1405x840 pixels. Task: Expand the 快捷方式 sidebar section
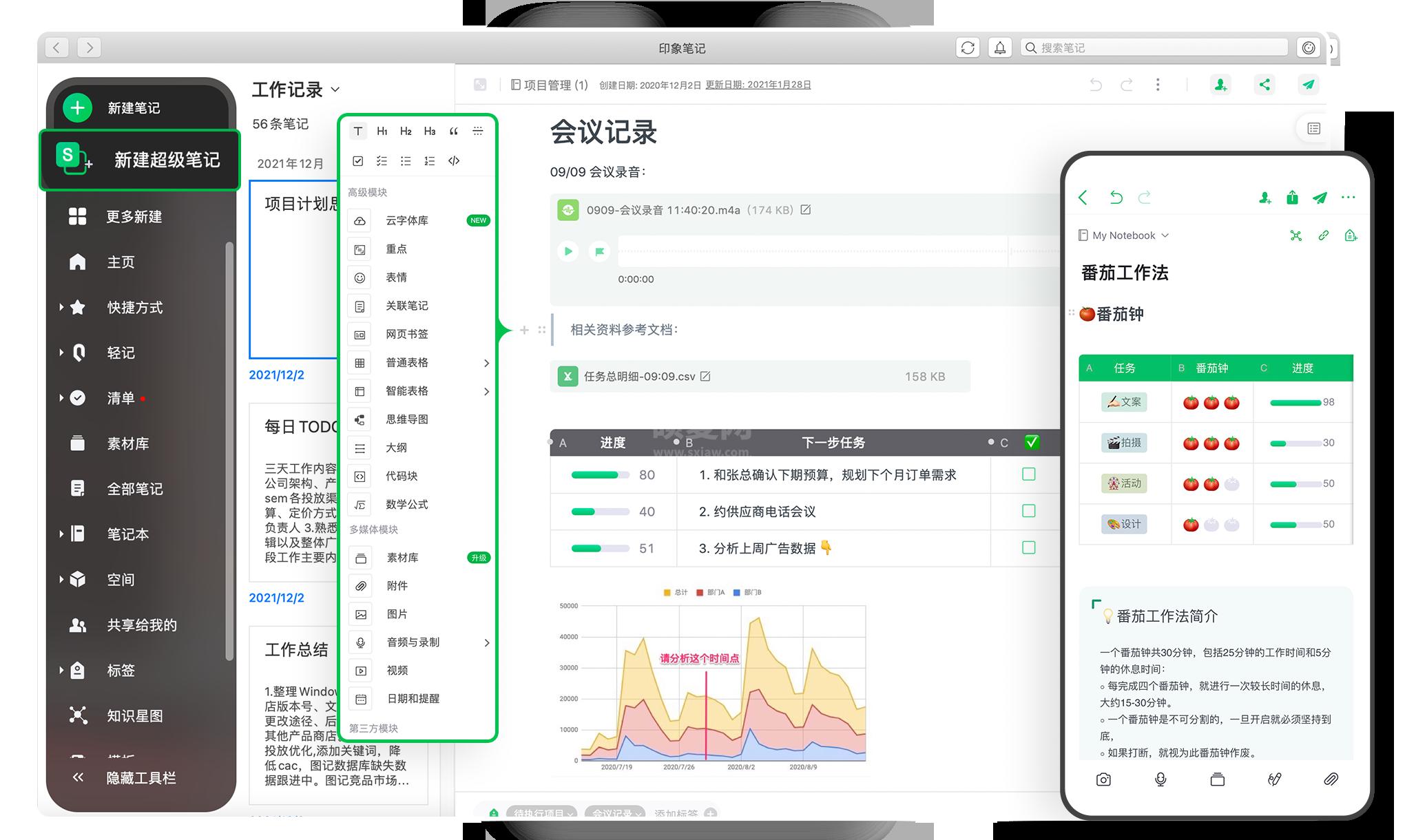coord(61,307)
